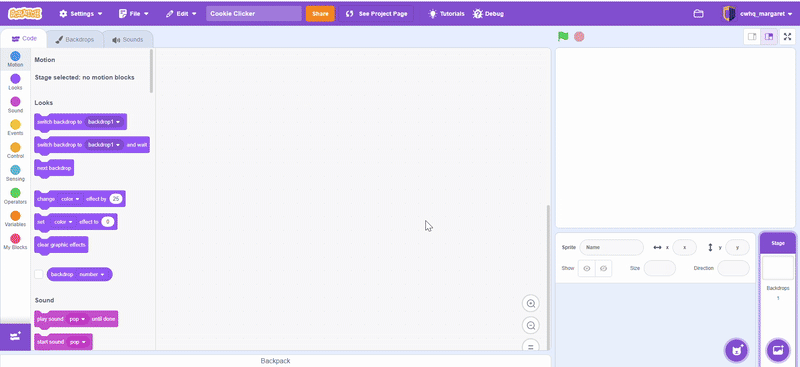The image size is (800, 367).
Task: Stop the project with red stop icon
Action: [x=579, y=37]
